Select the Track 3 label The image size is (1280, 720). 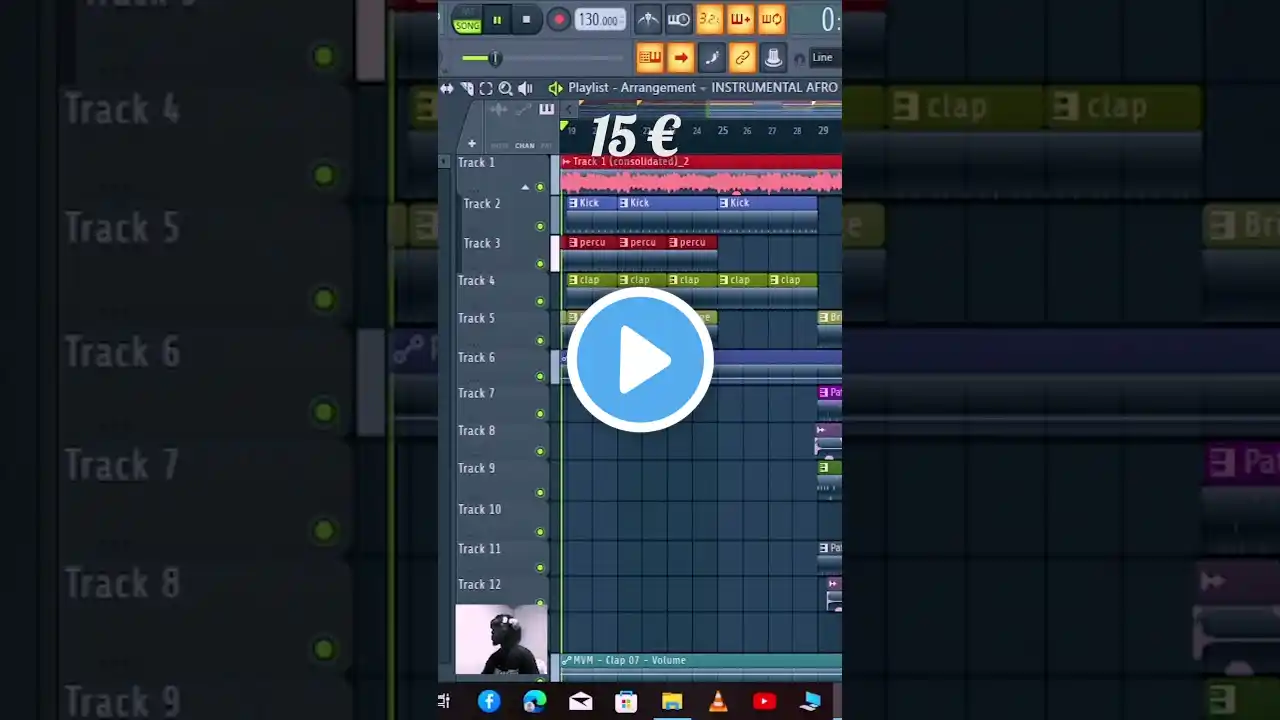482,243
